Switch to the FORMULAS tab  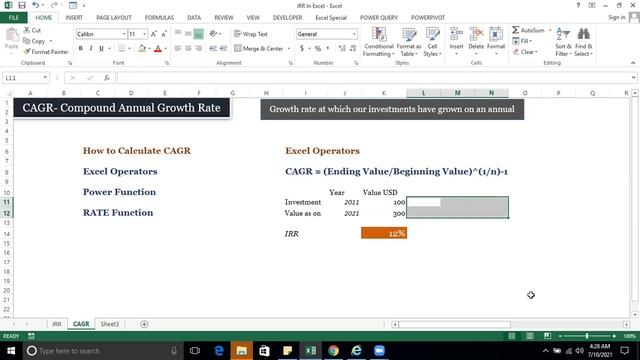coord(159,18)
